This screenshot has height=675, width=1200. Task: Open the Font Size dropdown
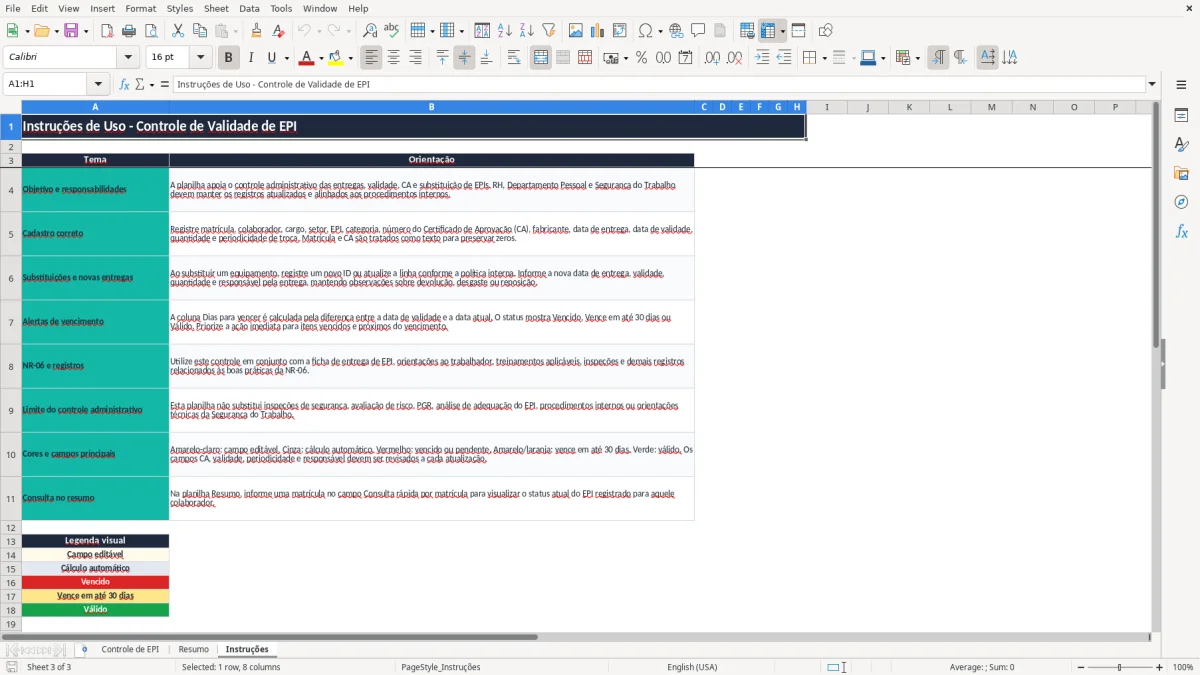[x=200, y=58]
